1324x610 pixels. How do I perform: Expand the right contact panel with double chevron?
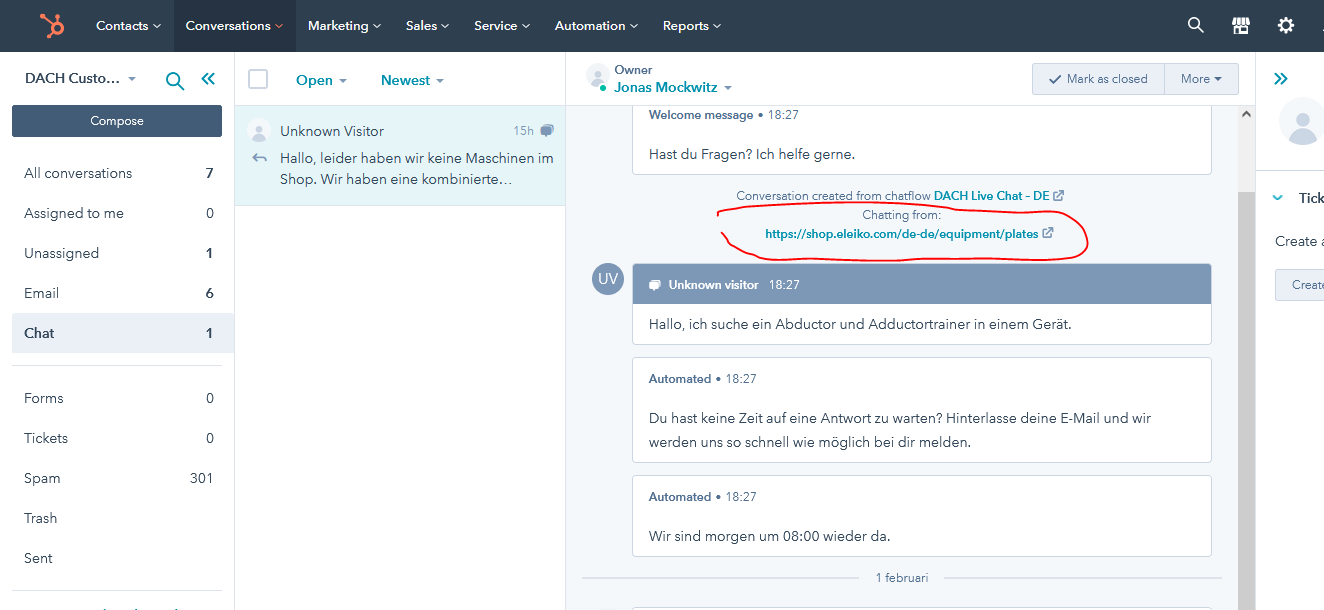click(1281, 79)
